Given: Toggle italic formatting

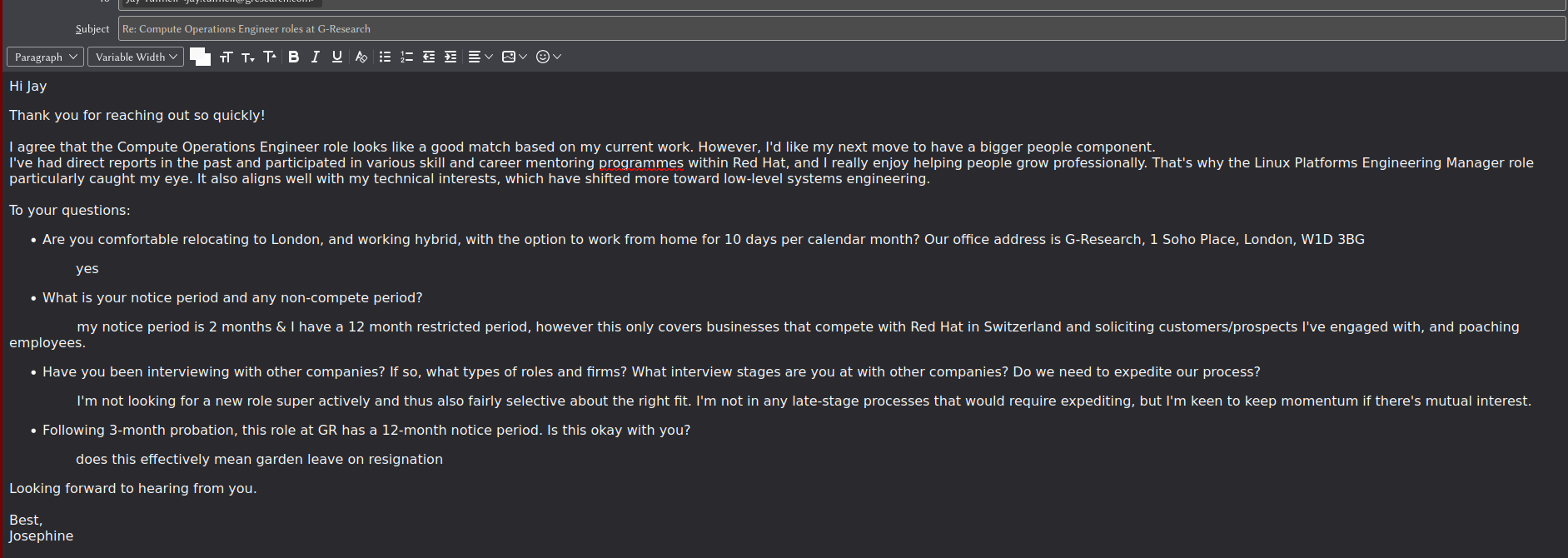Looking at the screenshot, I should pyautogui.click(x=315, y=57).
